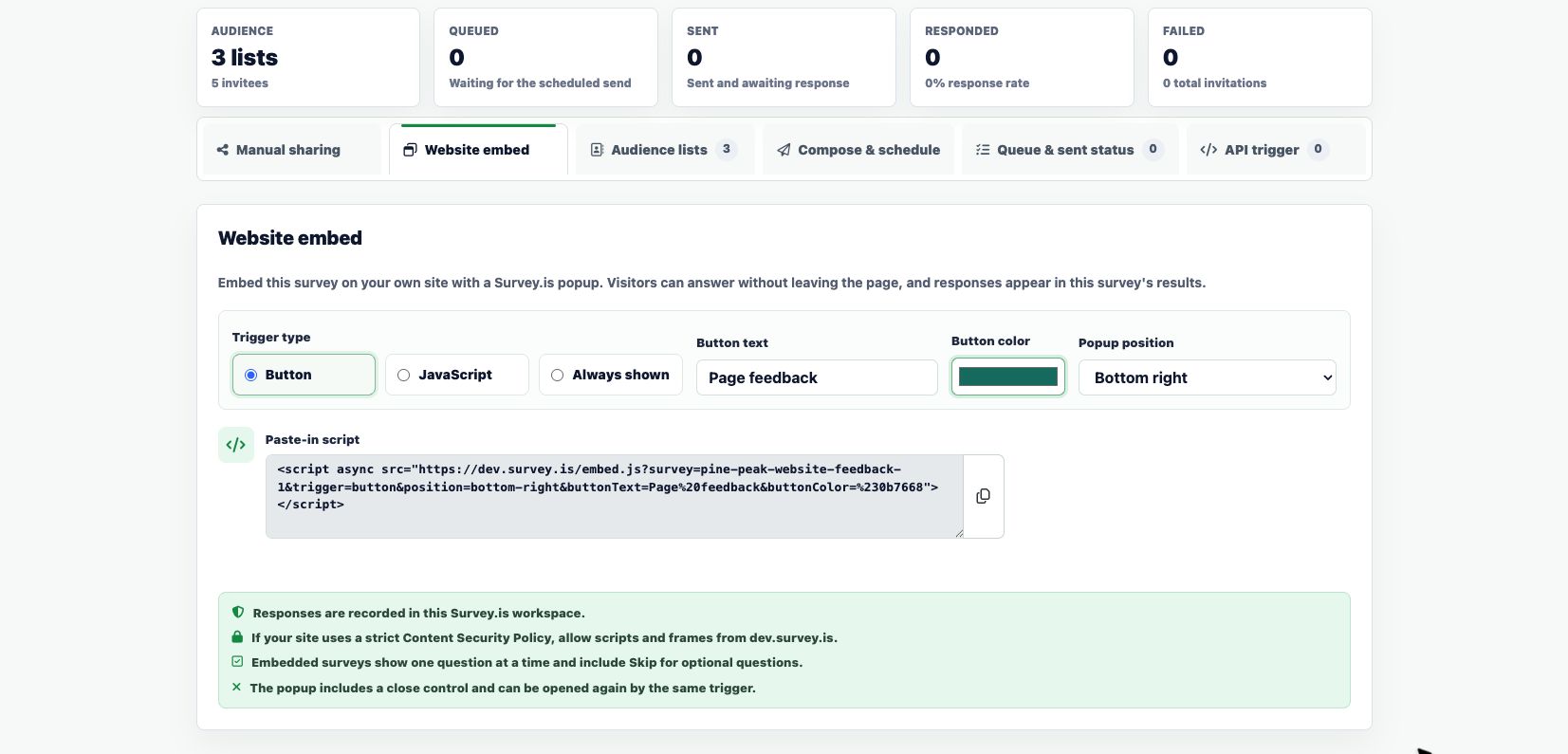Click the Audience lists count badge 3
Screen dimensions: 1568x754
click(727, 149)
